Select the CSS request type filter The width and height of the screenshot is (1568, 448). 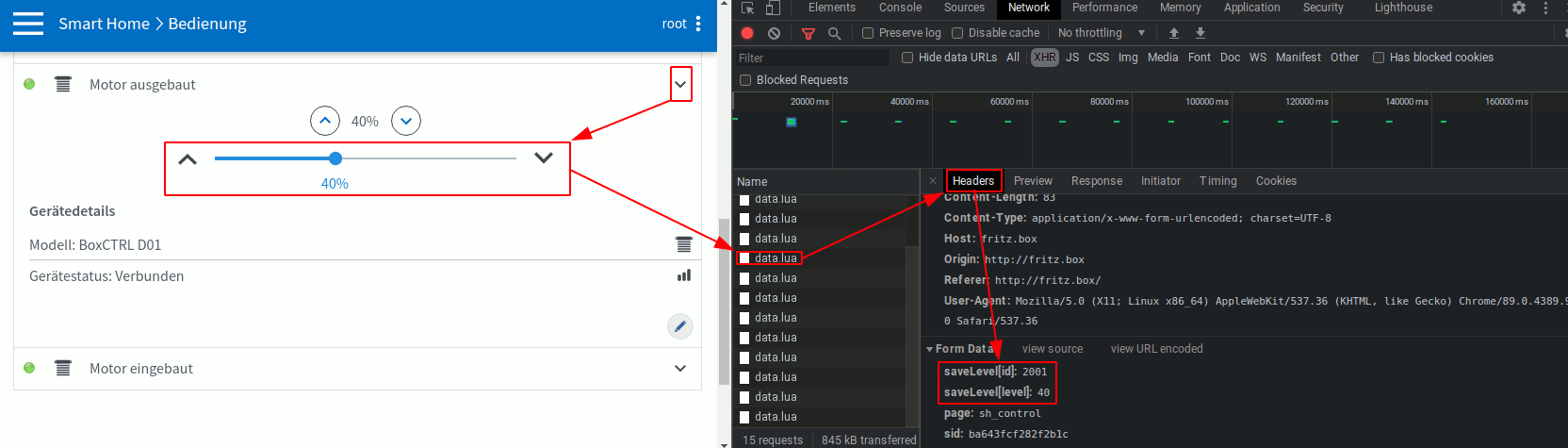(x=1099, y=58)
